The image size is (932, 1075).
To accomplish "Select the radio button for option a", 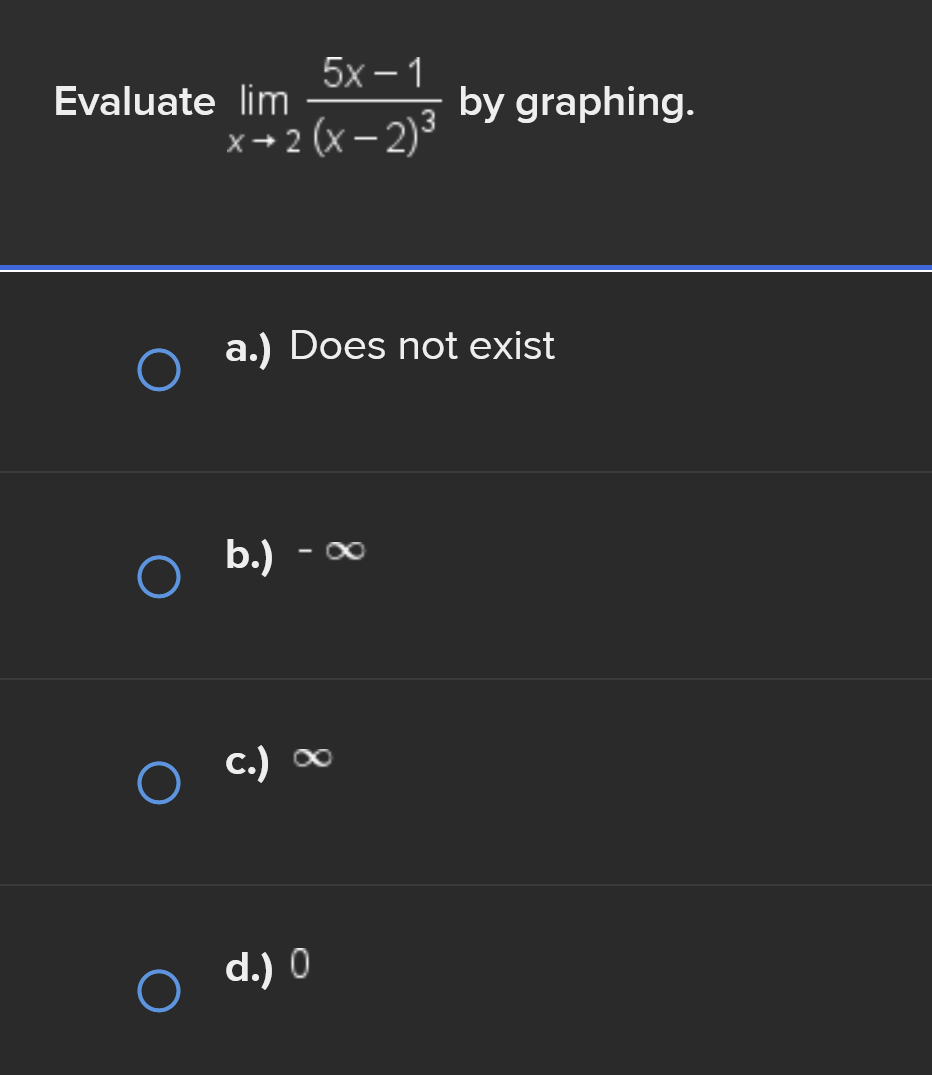I will click(x=159, y=370).
